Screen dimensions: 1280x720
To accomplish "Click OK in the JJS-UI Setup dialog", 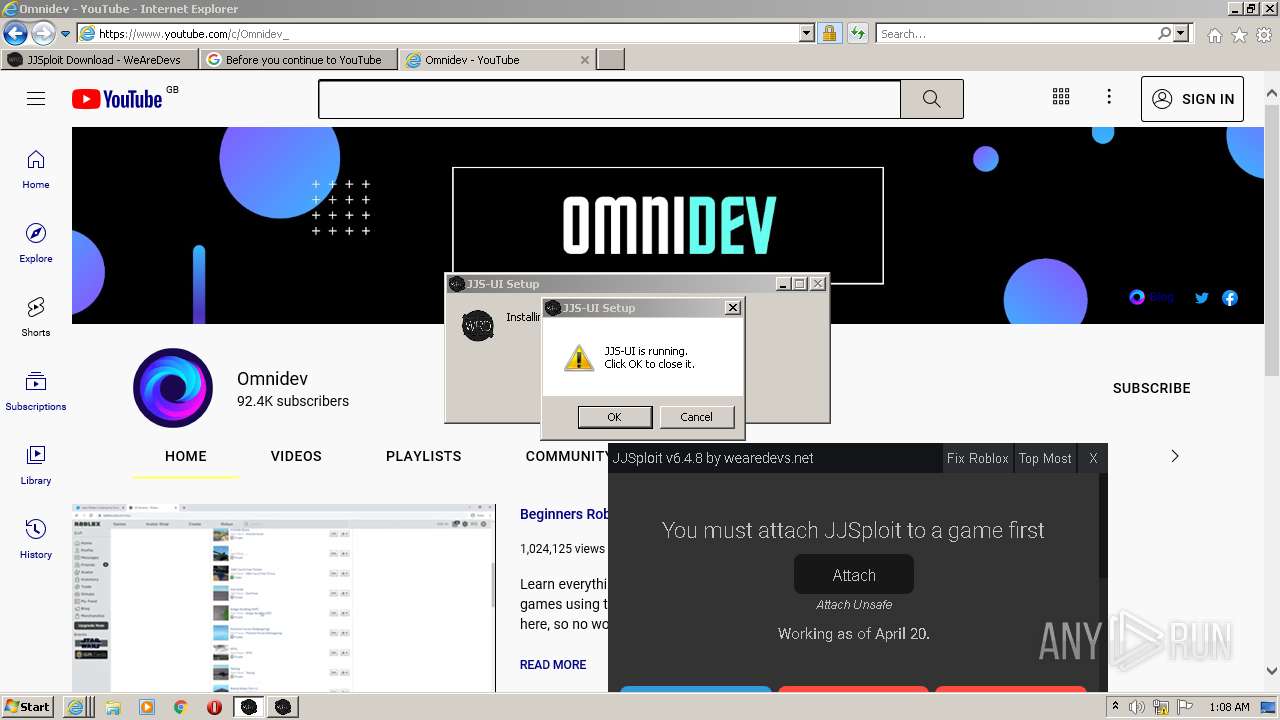I will [614, 417].
